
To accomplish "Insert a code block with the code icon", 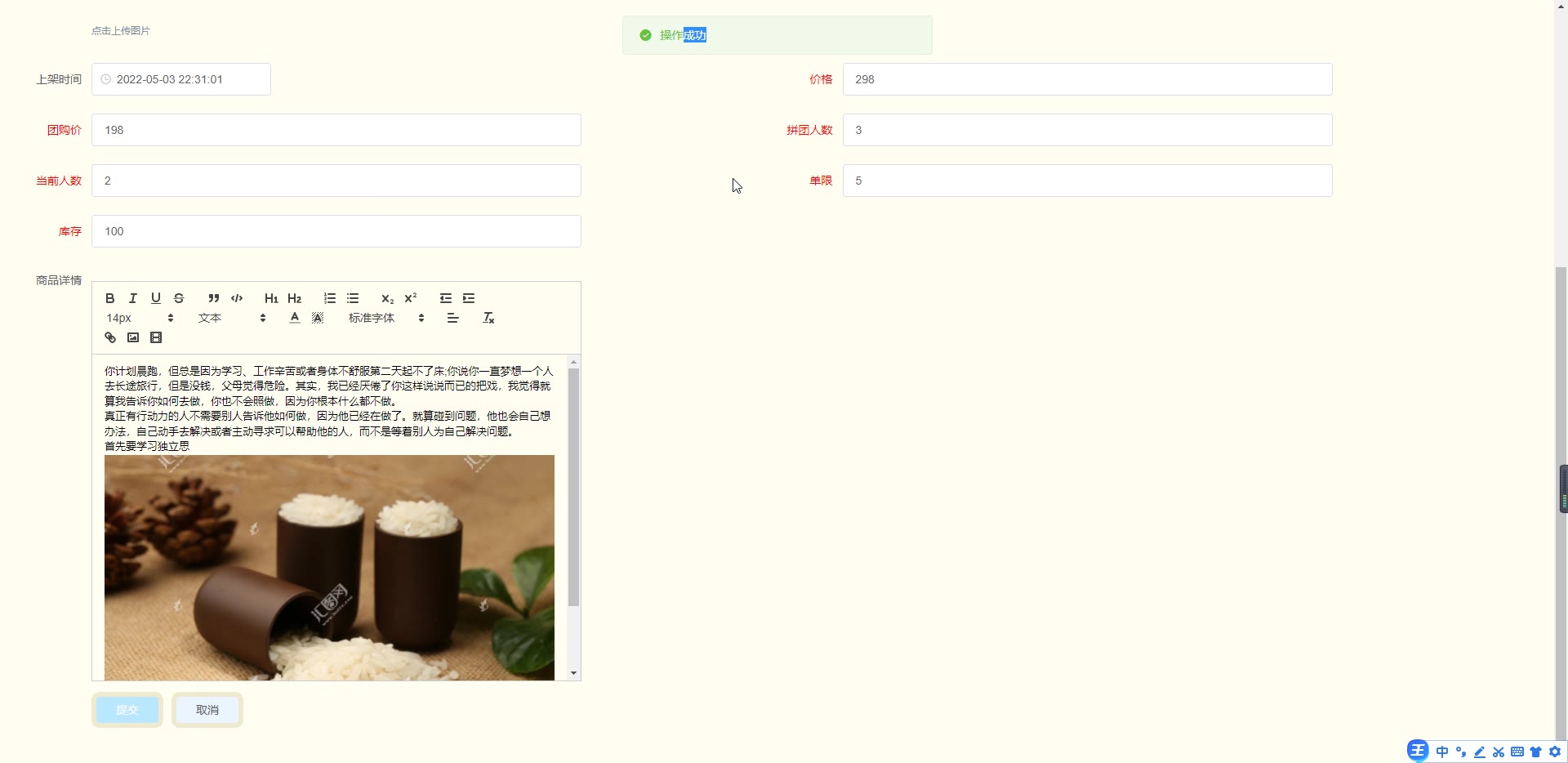I will [x=237, y=298].
